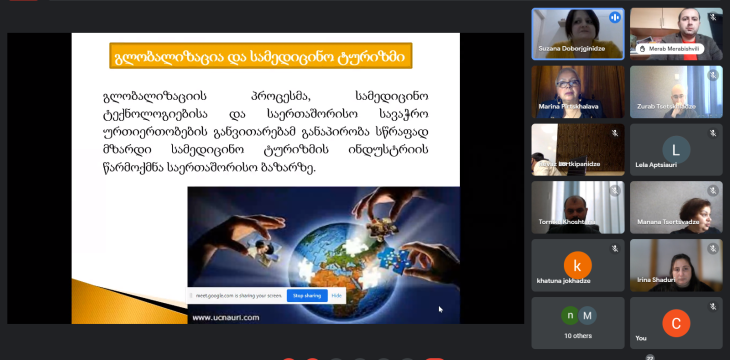Select Suzana Doborjginidze video tile
The image size is (730, 360).
[578, 34]
